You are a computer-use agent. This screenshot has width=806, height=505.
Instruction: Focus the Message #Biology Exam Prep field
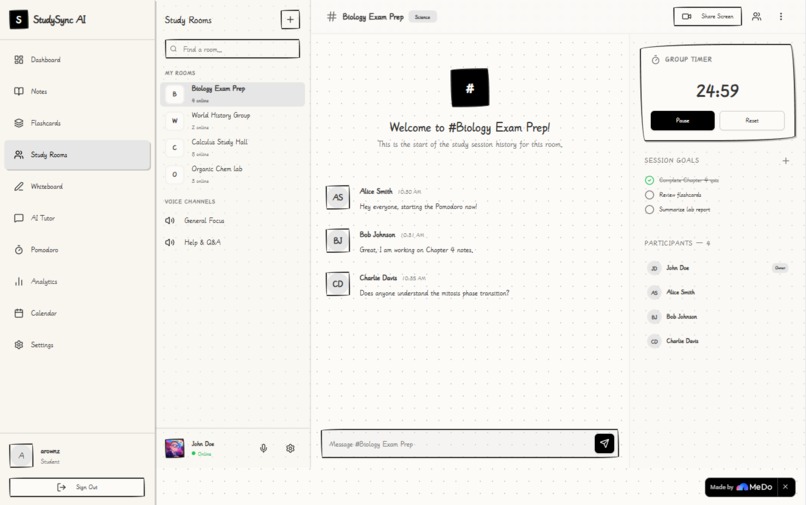(457, 444)
